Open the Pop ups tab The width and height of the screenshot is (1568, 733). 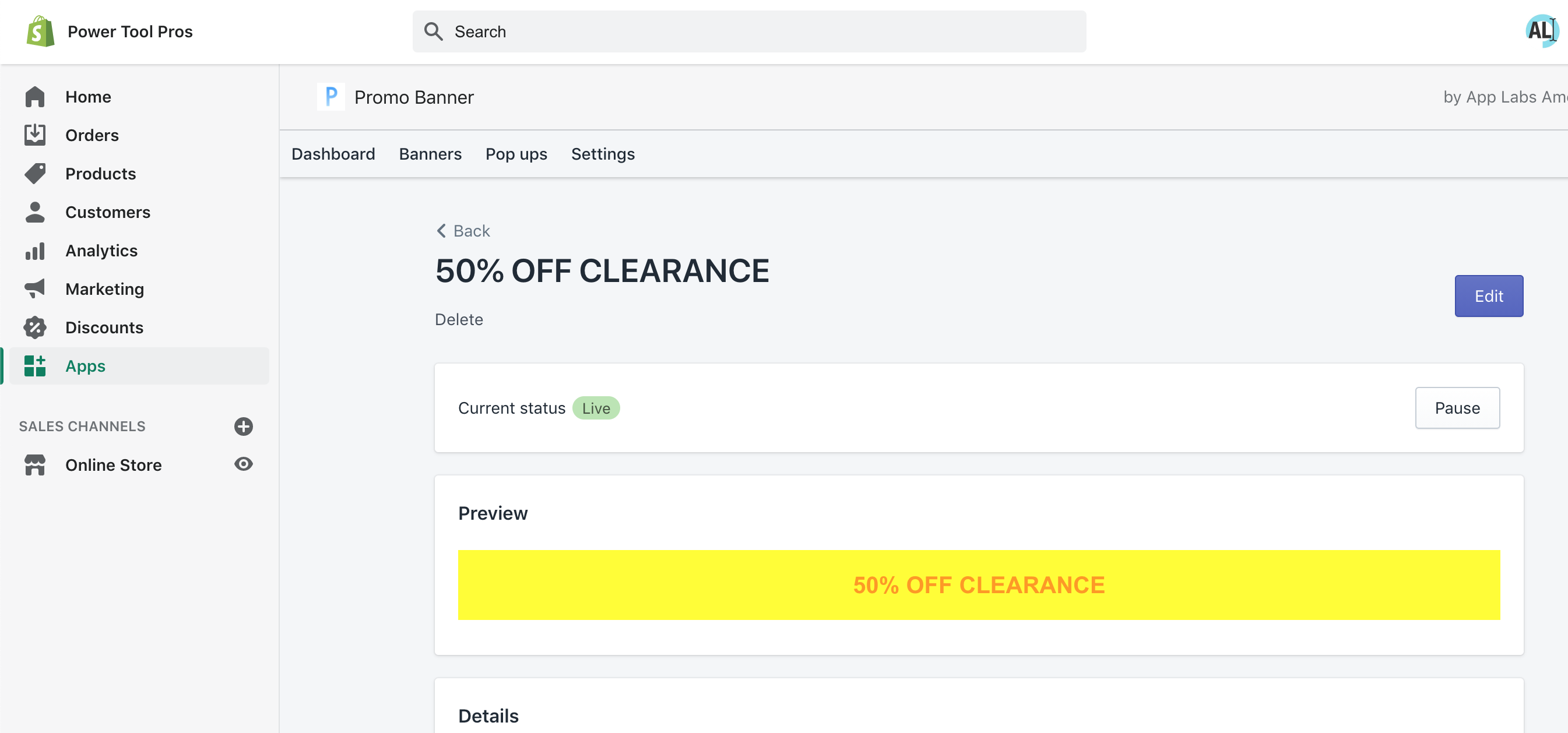(x=516, y=154)
